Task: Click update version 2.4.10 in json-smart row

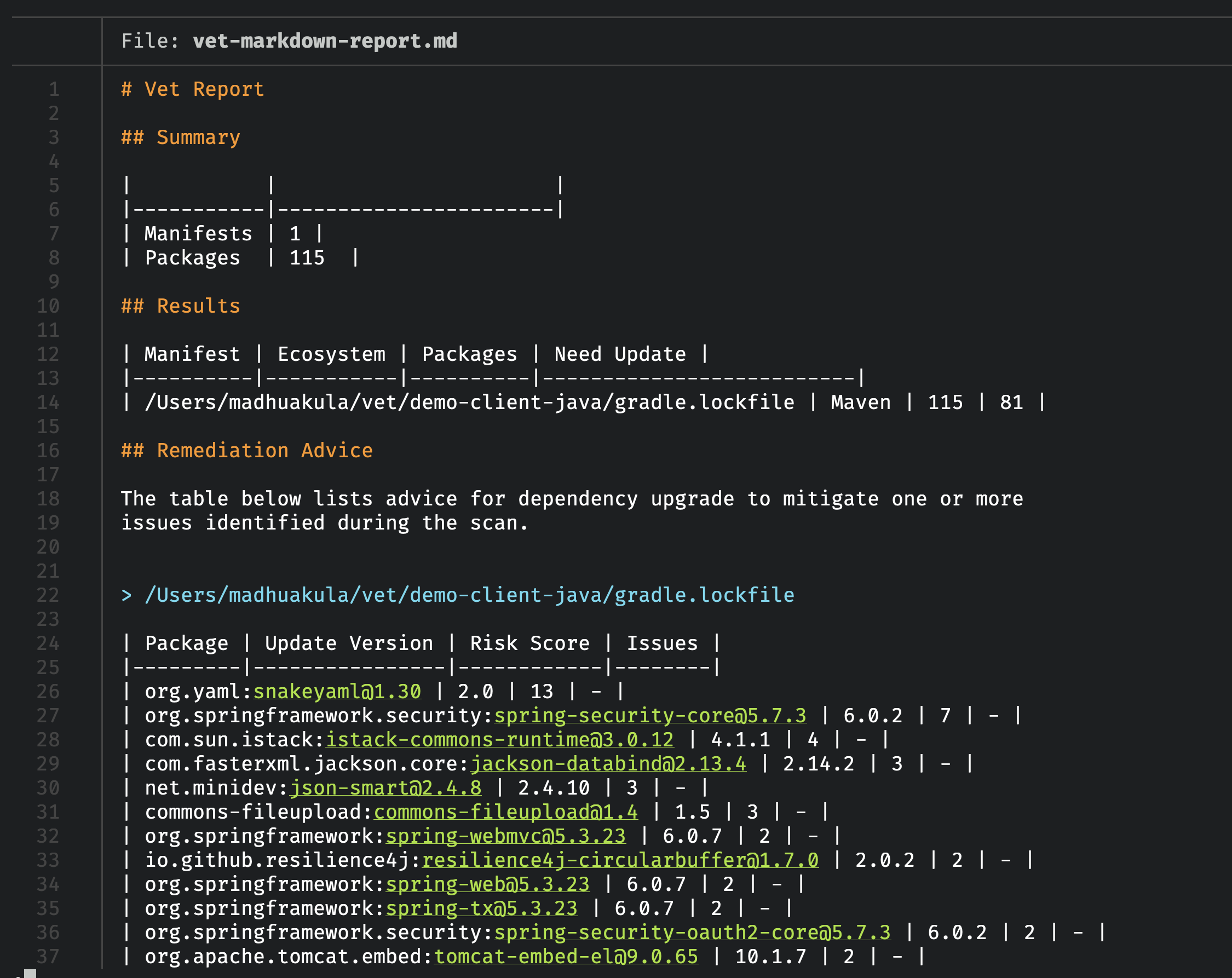Action: 554,788
